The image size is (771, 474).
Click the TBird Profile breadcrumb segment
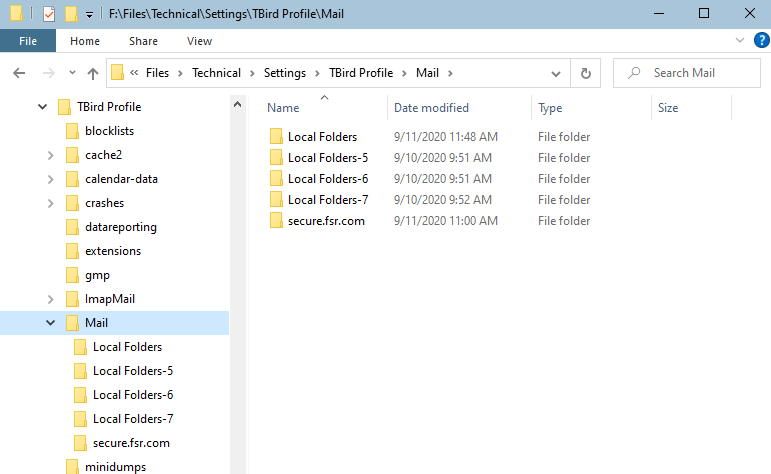pyautogui.click(x=361, y=73)
